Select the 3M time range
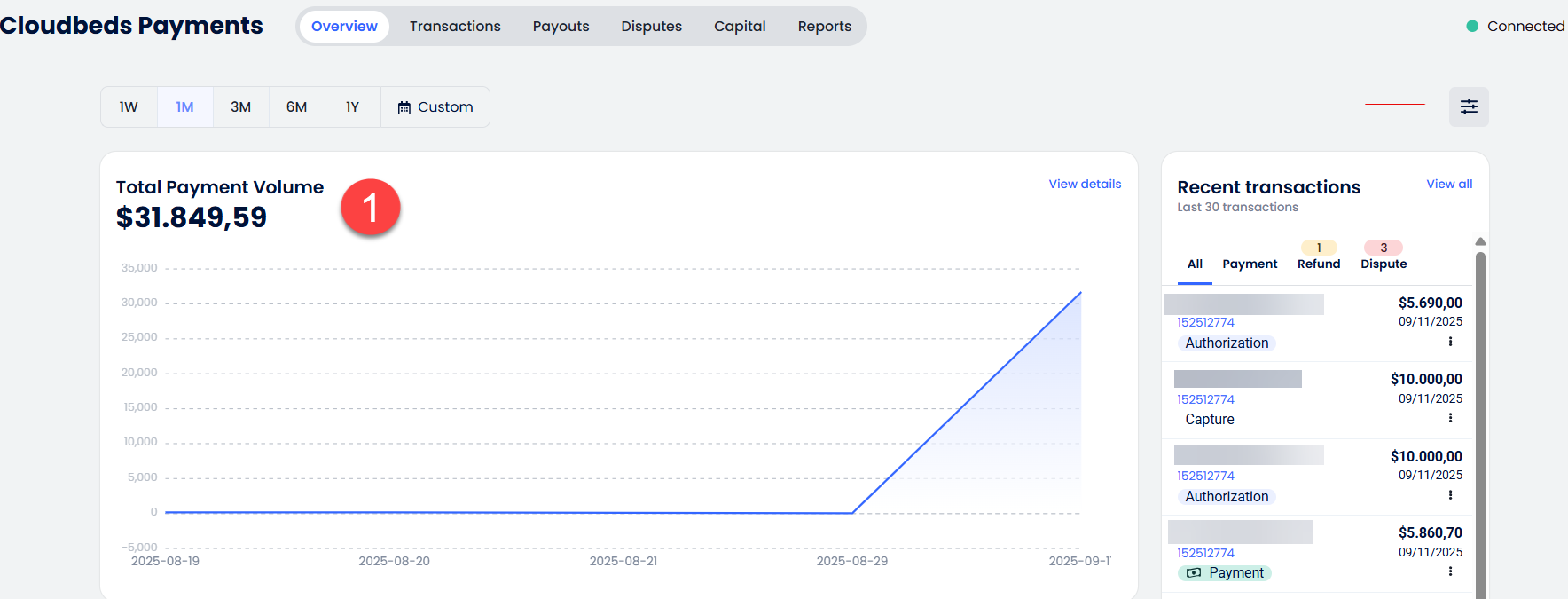1568x599 pixels. click(x=240, y=107)
